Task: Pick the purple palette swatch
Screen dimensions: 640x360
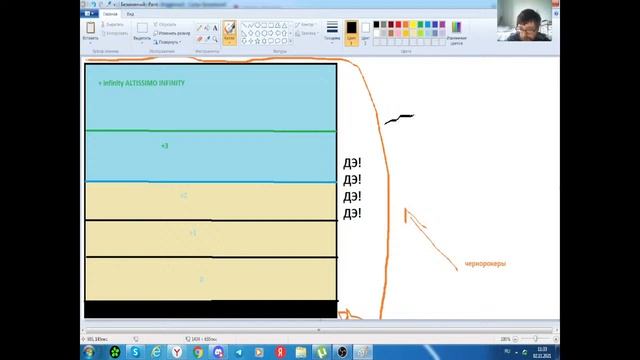Action: [x=442, y=25]
